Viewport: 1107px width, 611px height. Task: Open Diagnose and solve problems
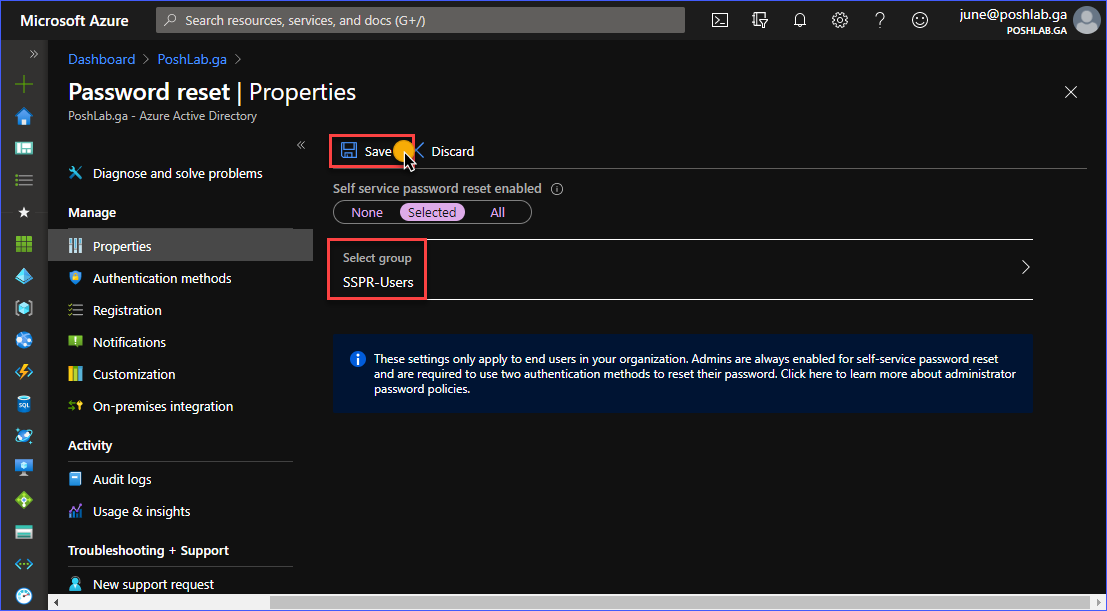178,174
